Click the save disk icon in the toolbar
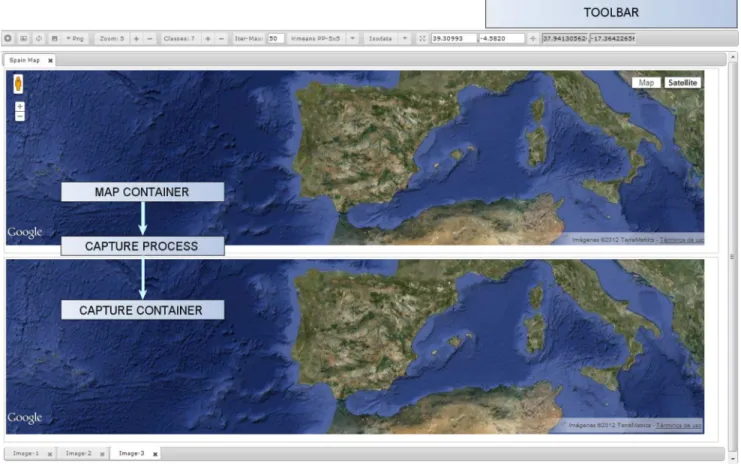Viewport: 741px width, 464px height. pyautogui.click(x=54, y=38)
